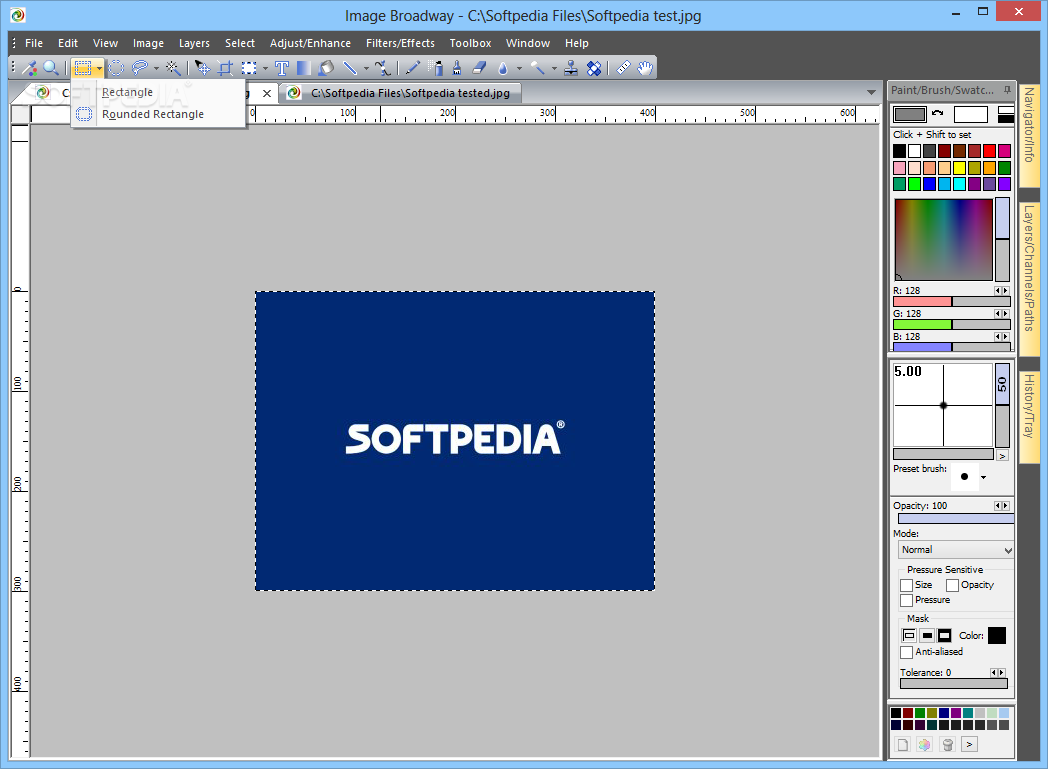Select the first Mask mode button
Image resolution: width=1048 pixels, height=769 pixels.
pyautogui.click(x=909, y=635)
